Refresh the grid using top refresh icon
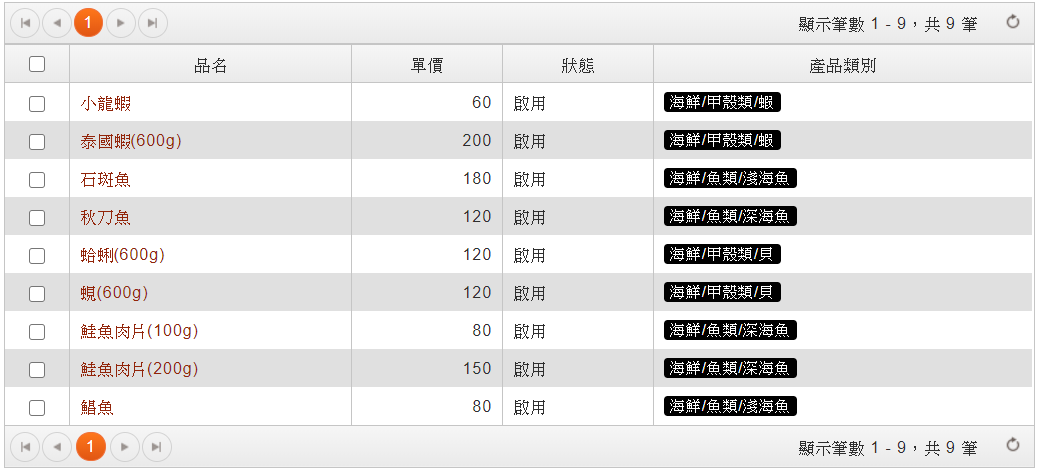The height and width of the screenshot is (473, 1040). pyautogui.click(x=1012, y=23)
